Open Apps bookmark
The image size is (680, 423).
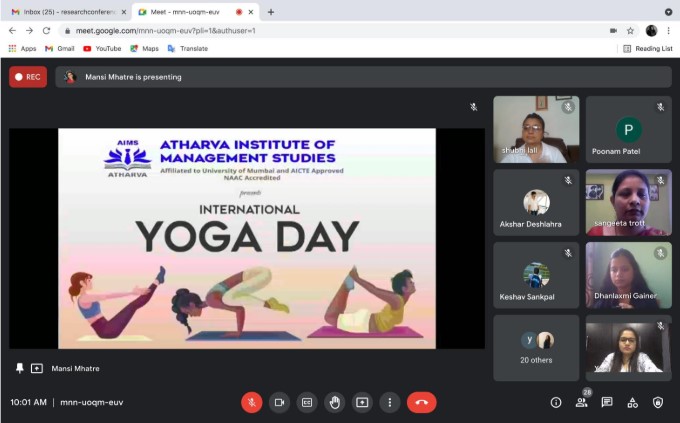(x=22, y=49)
